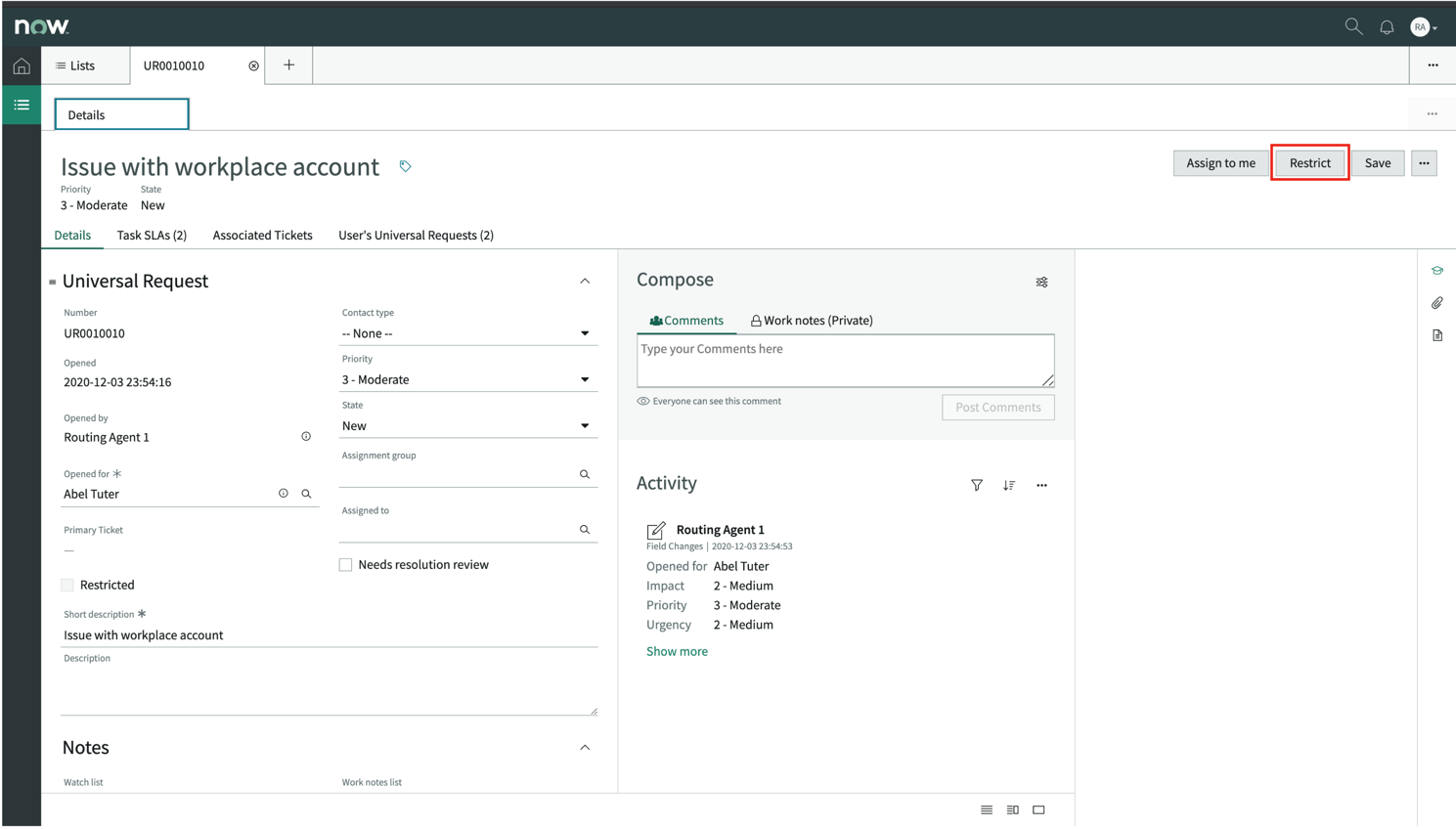Switch to Comments compose tab
The image size is (1456, 829).
pyautogui.click(x=686, y=321)
